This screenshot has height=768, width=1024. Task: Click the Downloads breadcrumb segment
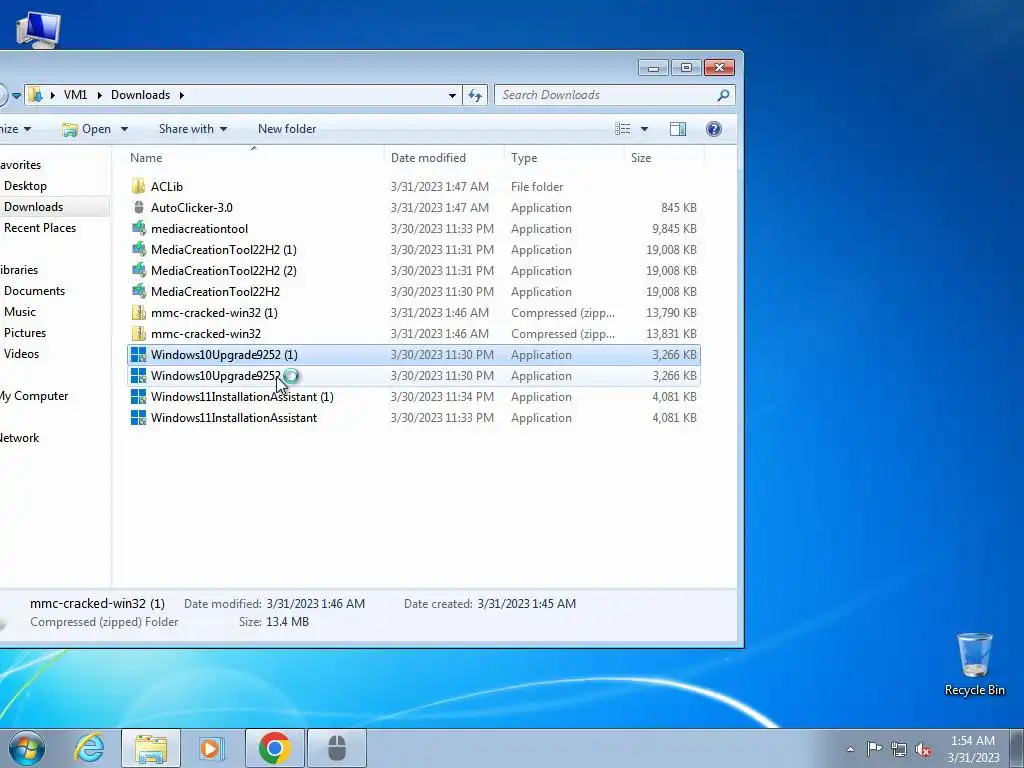pos(140,95)
